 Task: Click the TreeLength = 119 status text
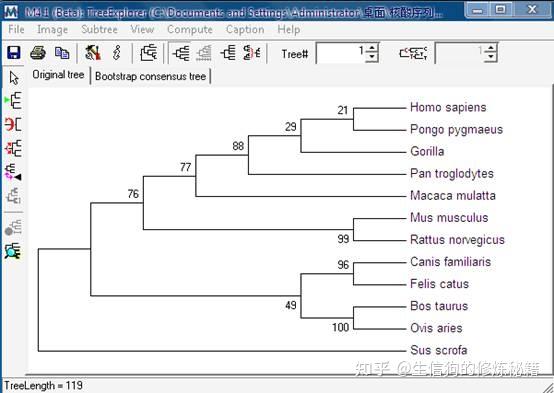pos(43,385)
